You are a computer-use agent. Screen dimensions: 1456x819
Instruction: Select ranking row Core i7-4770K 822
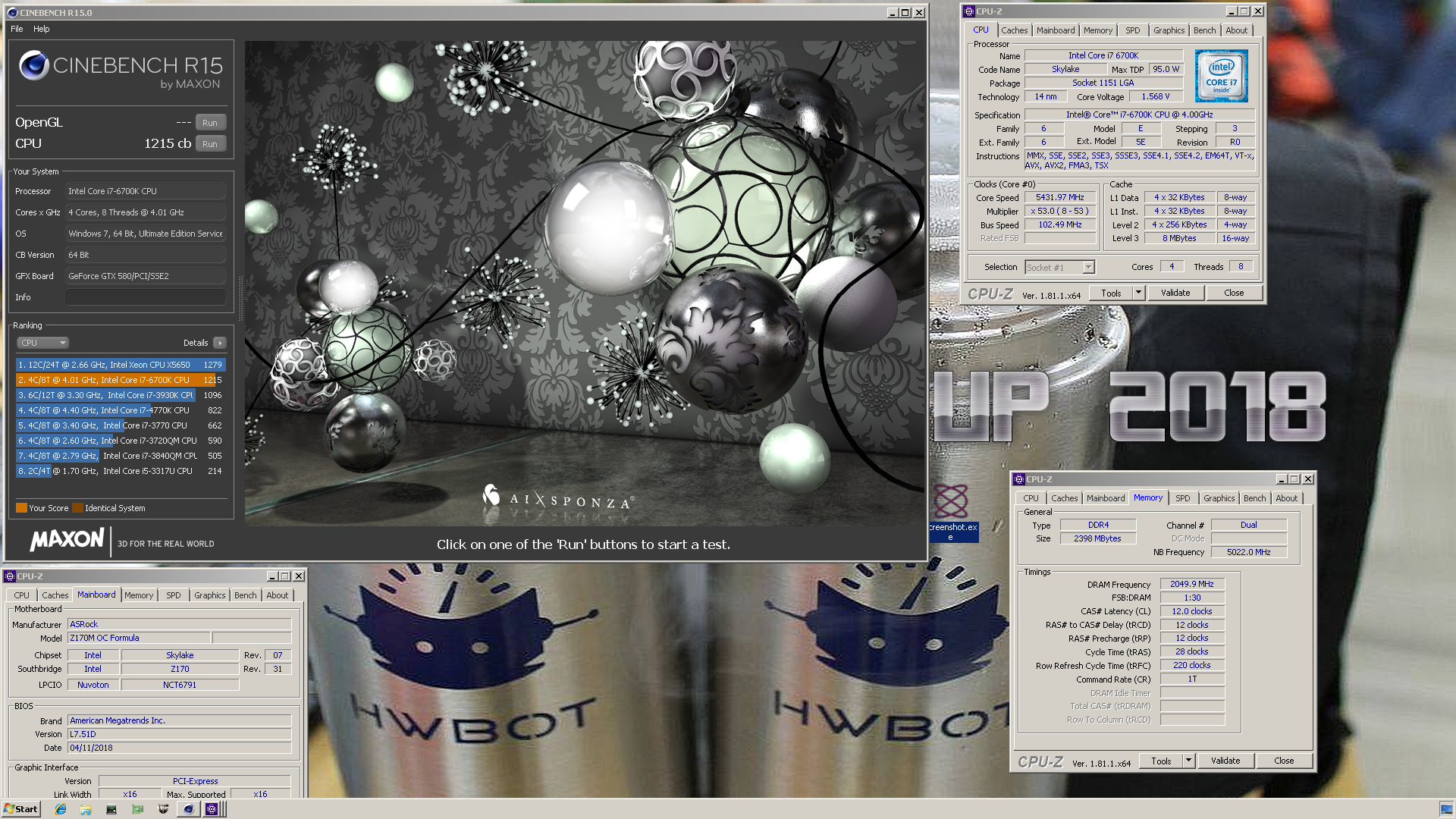pyautogui.click(x=121, y=410)
